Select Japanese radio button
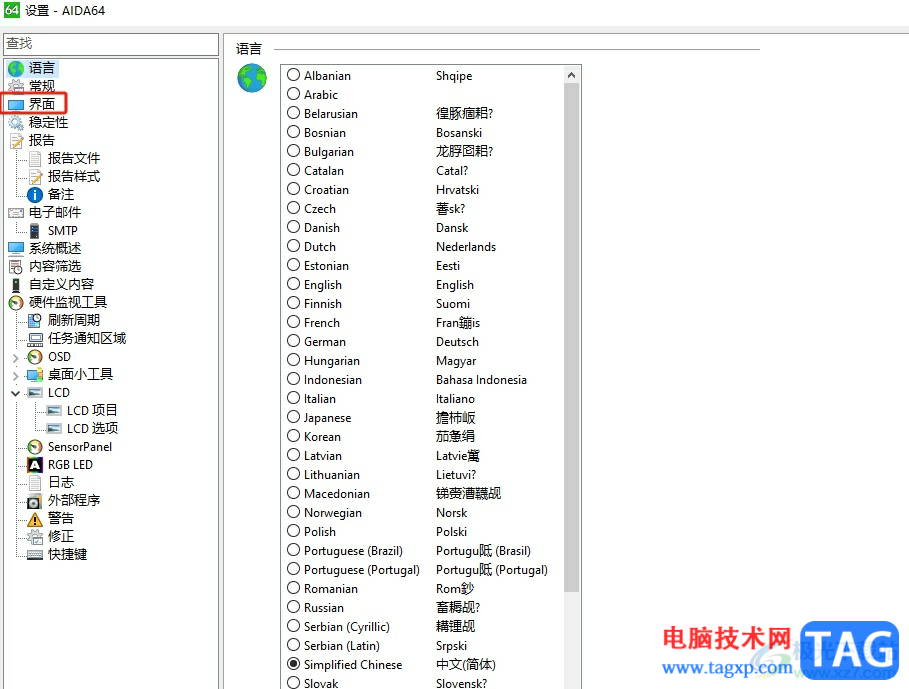This screenshot has width=909, height=689. click(293, 417)
